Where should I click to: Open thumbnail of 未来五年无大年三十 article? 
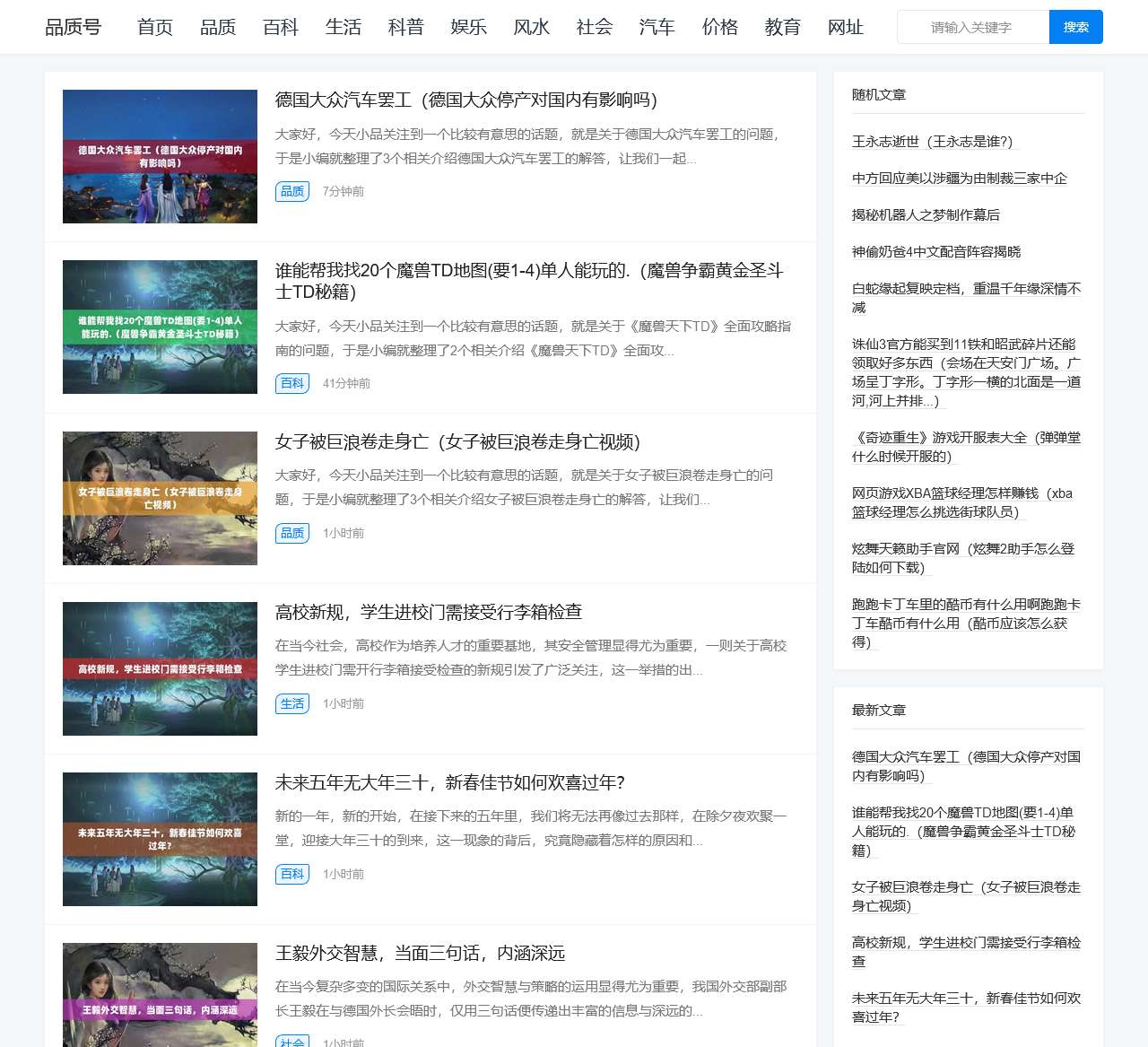160,839
